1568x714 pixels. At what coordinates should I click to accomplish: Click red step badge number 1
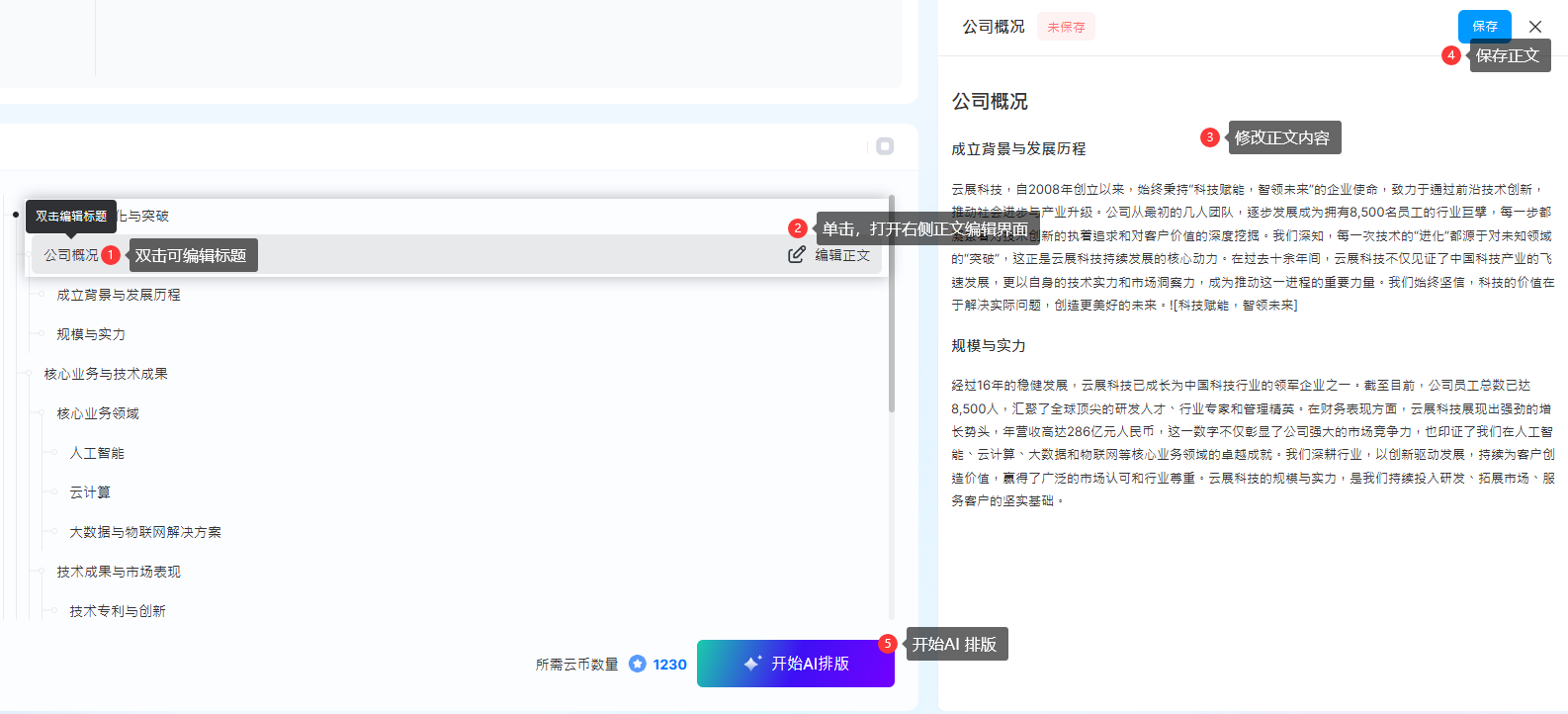click(111, 255)
